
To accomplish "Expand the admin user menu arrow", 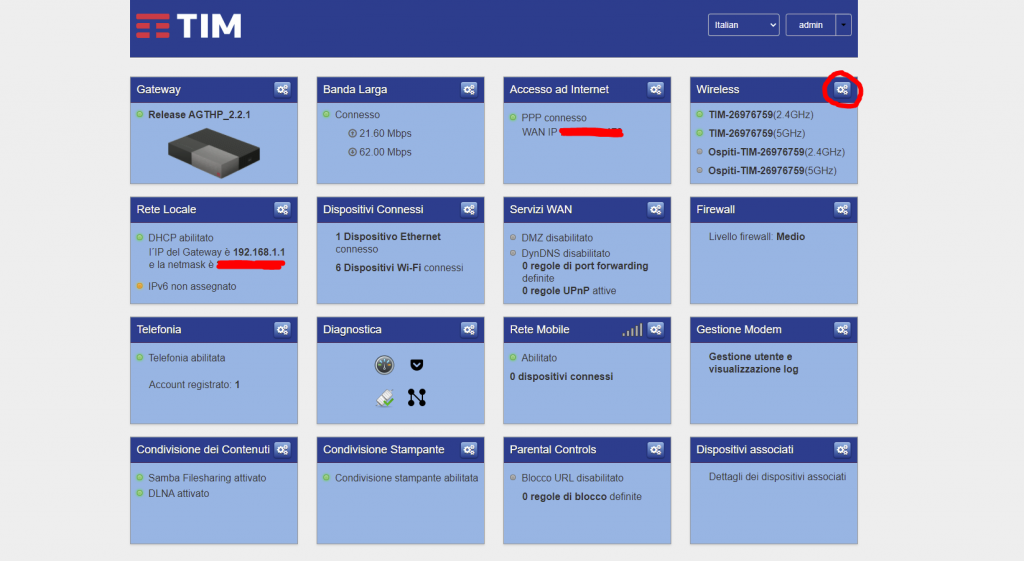I will click(844, 25).
